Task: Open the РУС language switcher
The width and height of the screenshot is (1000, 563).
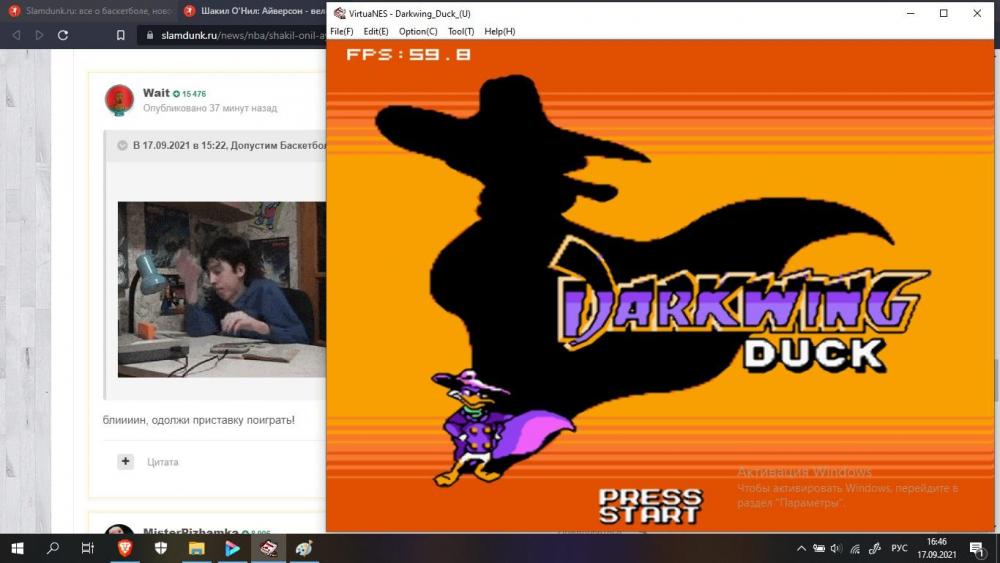Action: pyautogui.click(x=899, y=548)
